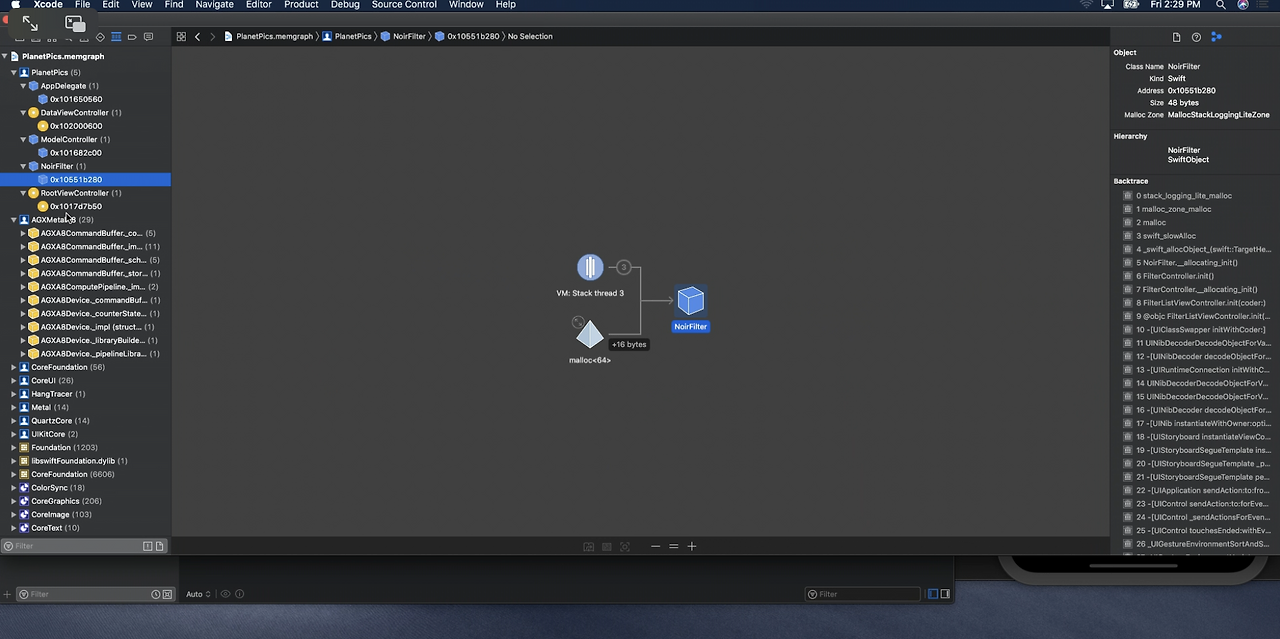Select the Debug navigator icon
Viewport: 1280px width, 639px height.
[x=116, y=37]
